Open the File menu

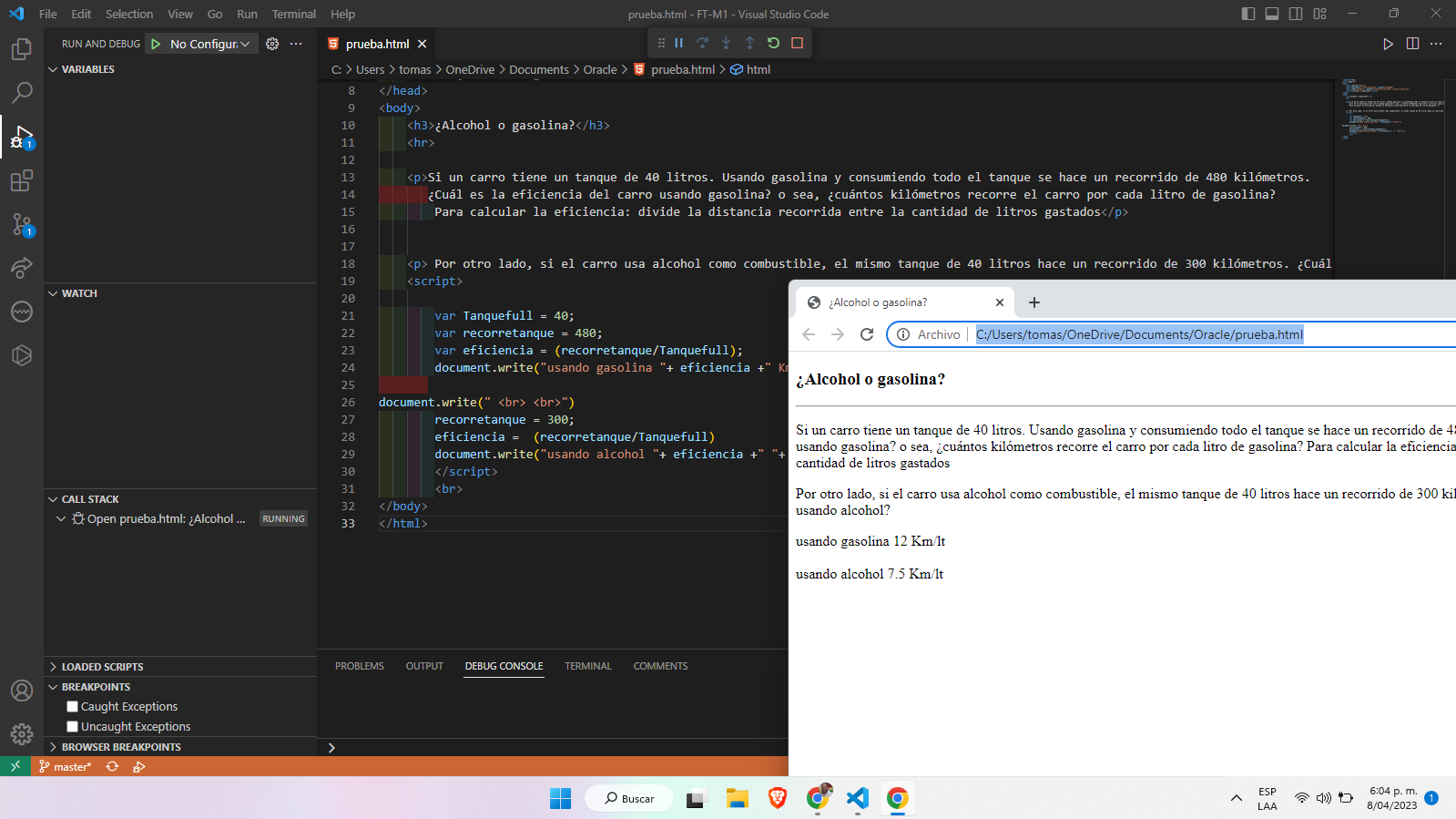(48, 14)
